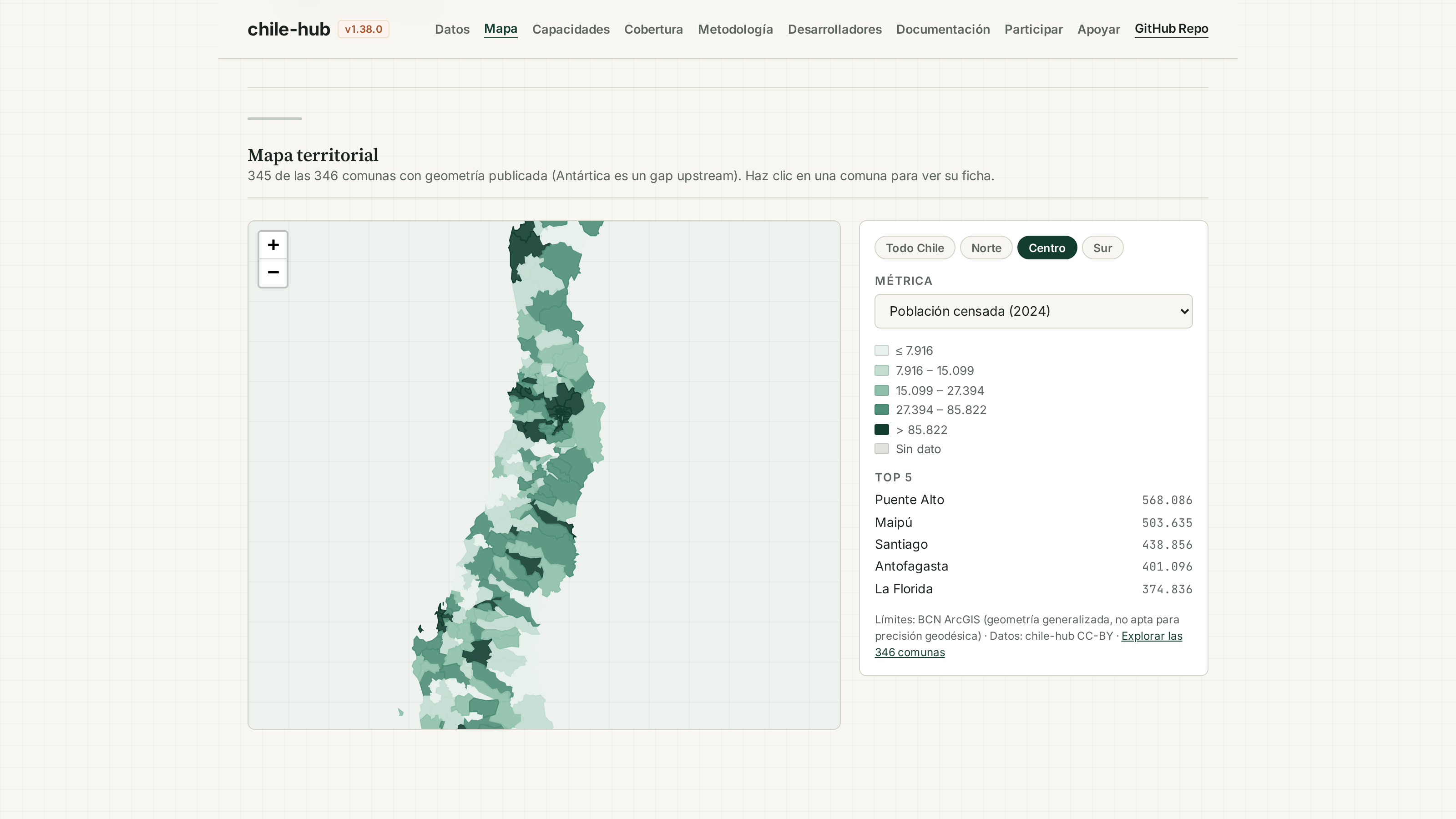The image size is (1456, 819).
Task: Click the 7.916 – 15.099 legend swatch
Action: point(881,371)
